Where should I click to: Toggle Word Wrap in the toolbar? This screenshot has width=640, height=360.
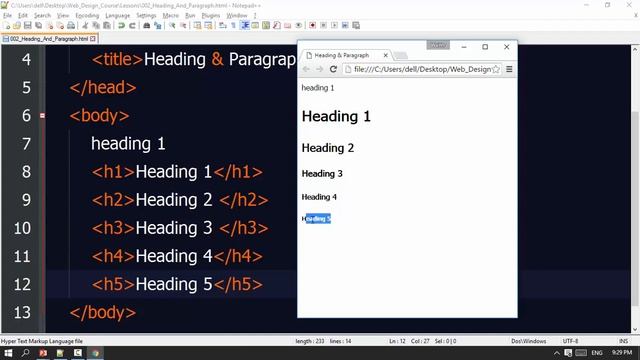(222, 25)
